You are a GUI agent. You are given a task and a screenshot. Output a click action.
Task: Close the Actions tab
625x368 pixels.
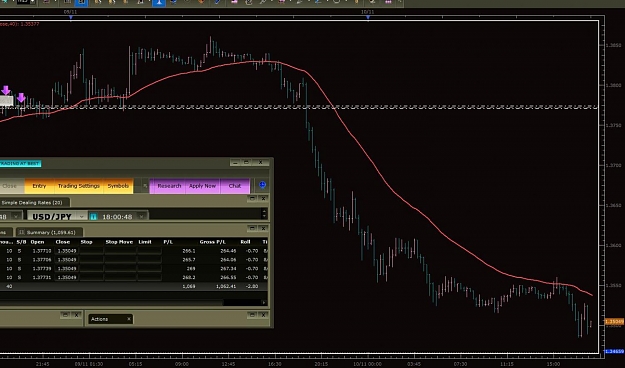point(129,319)
